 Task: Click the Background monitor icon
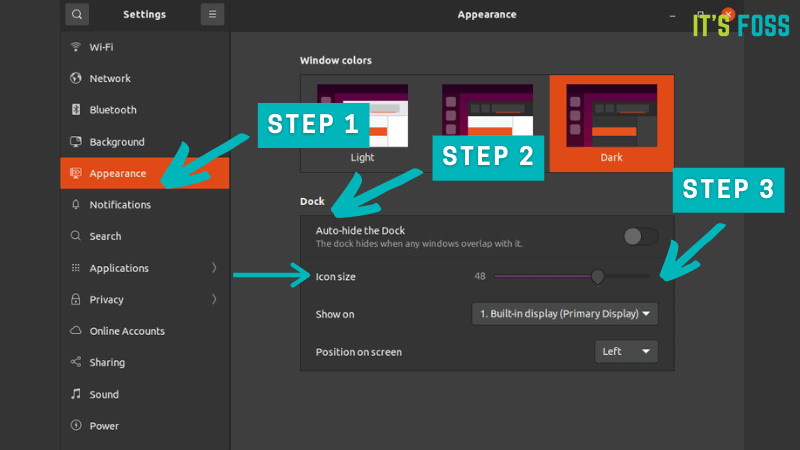click(76, 142)
